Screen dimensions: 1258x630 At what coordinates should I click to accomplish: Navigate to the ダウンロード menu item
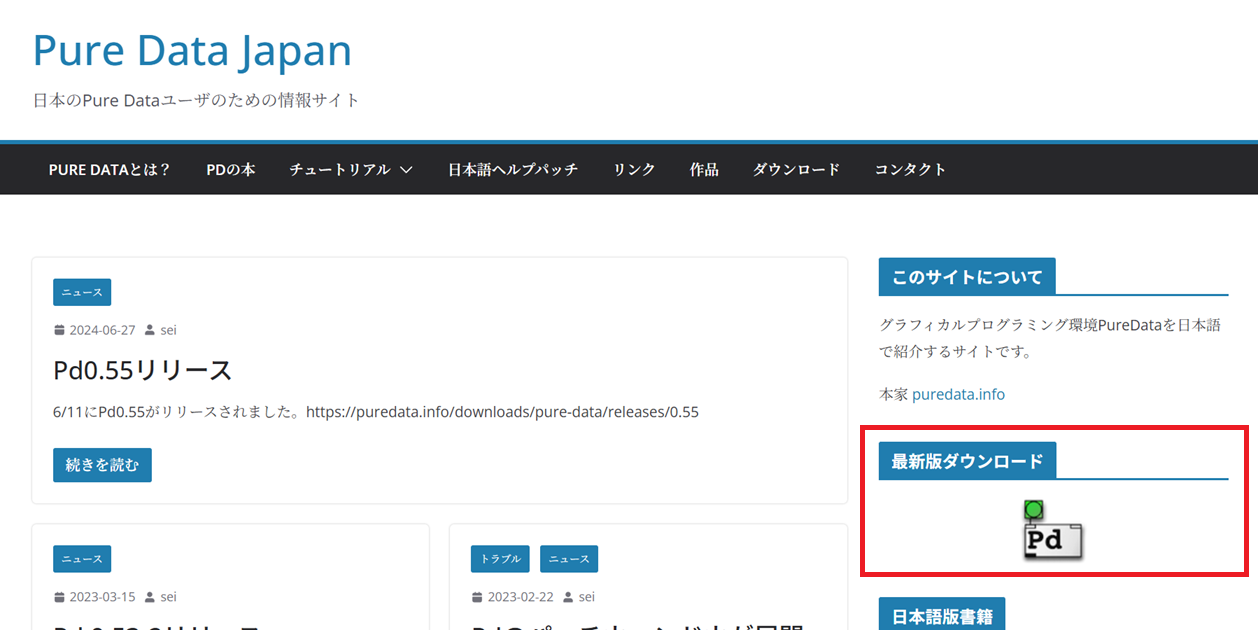point(796,169)
